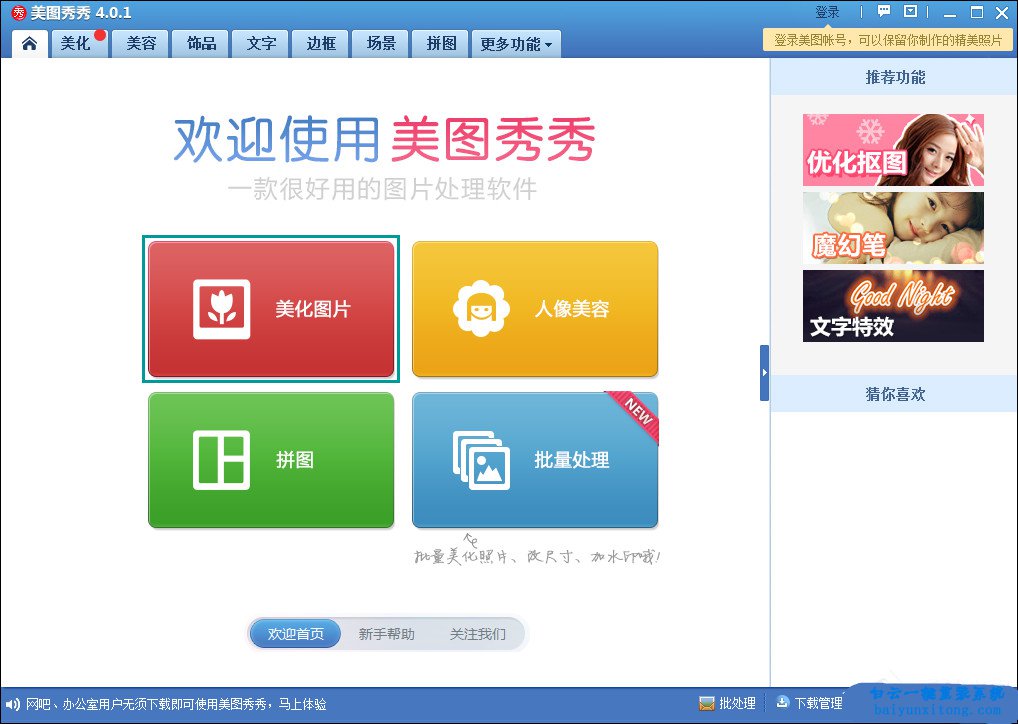Switch to the 边框 tab

coord(321,44)
